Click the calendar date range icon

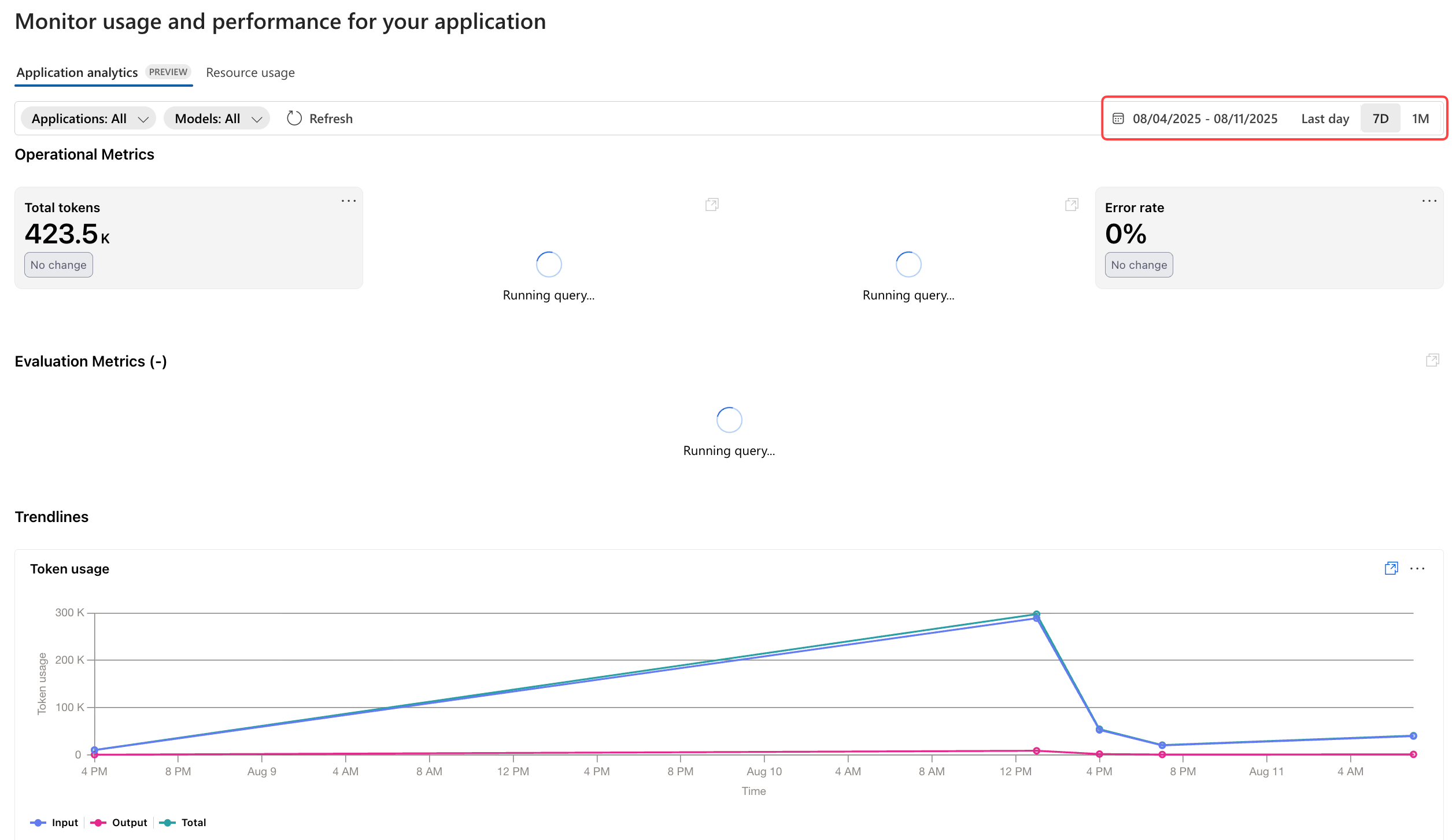point(1118,119)
